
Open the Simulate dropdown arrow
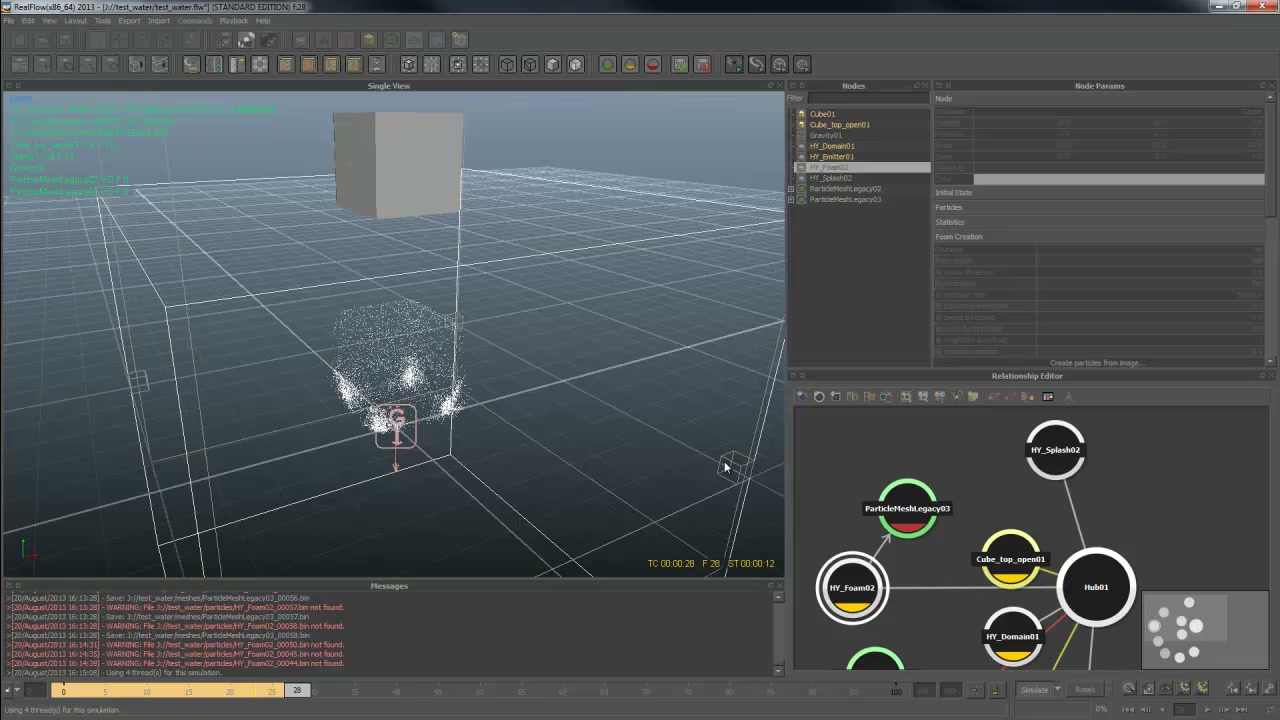click(1058, 689)
